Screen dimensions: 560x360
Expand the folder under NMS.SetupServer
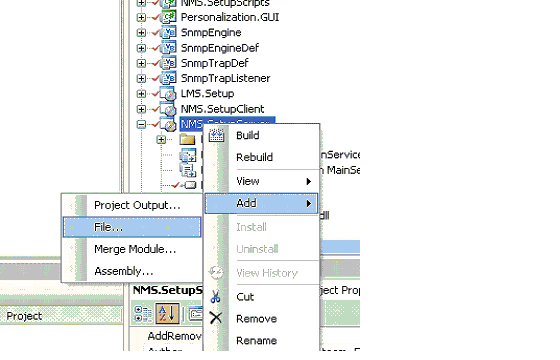[x=161, y=140]
